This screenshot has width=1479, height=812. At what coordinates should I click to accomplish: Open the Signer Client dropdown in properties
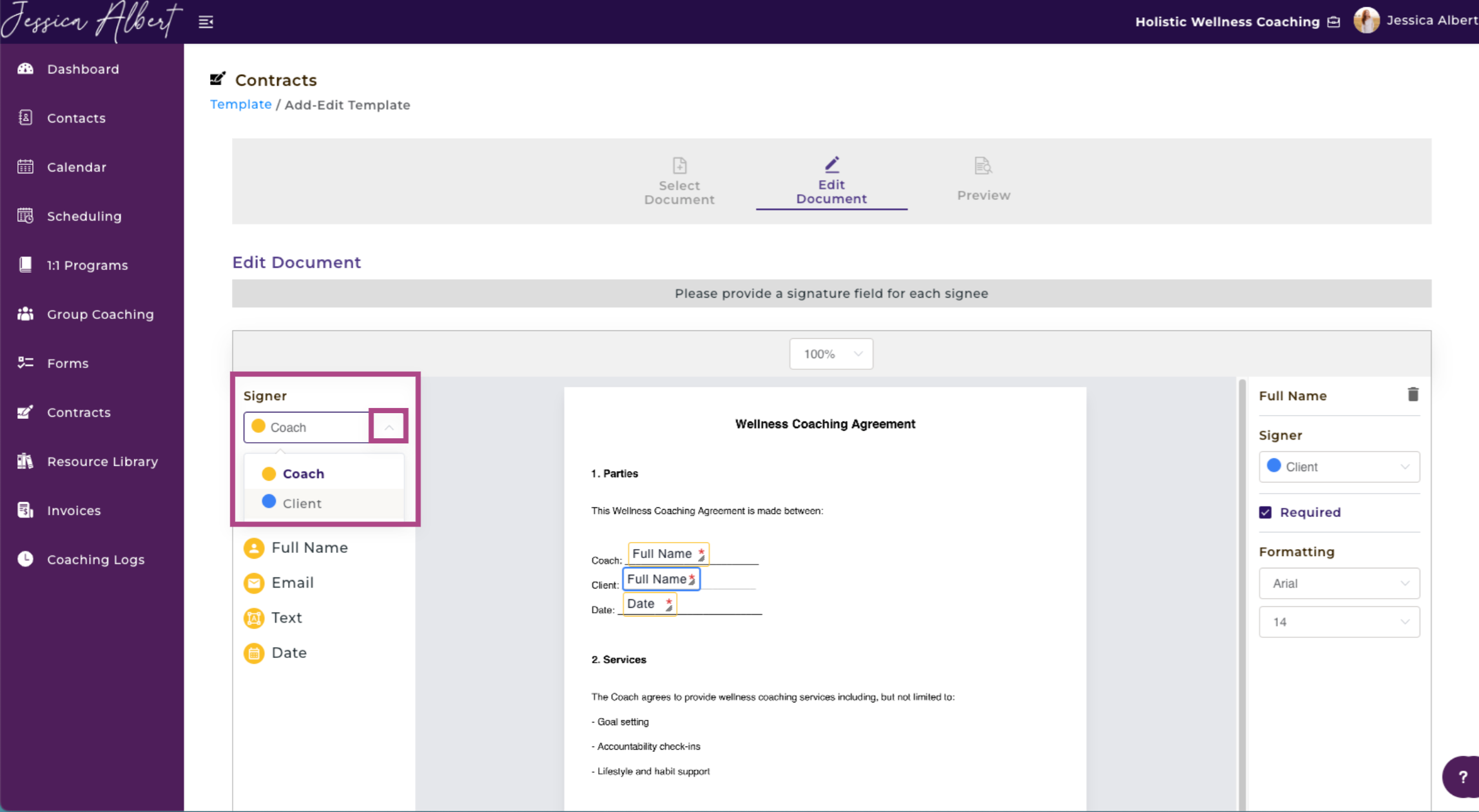pos(1339,467)
